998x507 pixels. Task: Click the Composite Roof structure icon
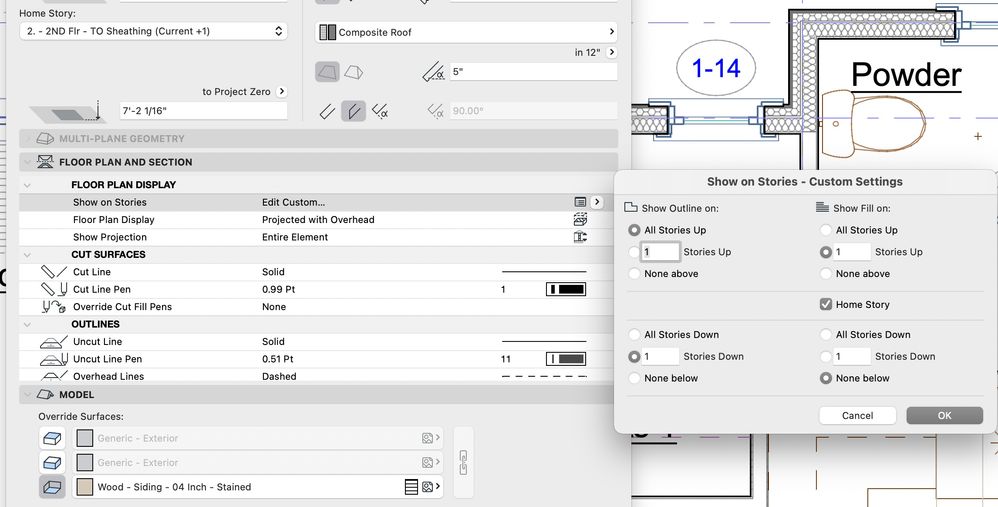(x=328, y=32)
